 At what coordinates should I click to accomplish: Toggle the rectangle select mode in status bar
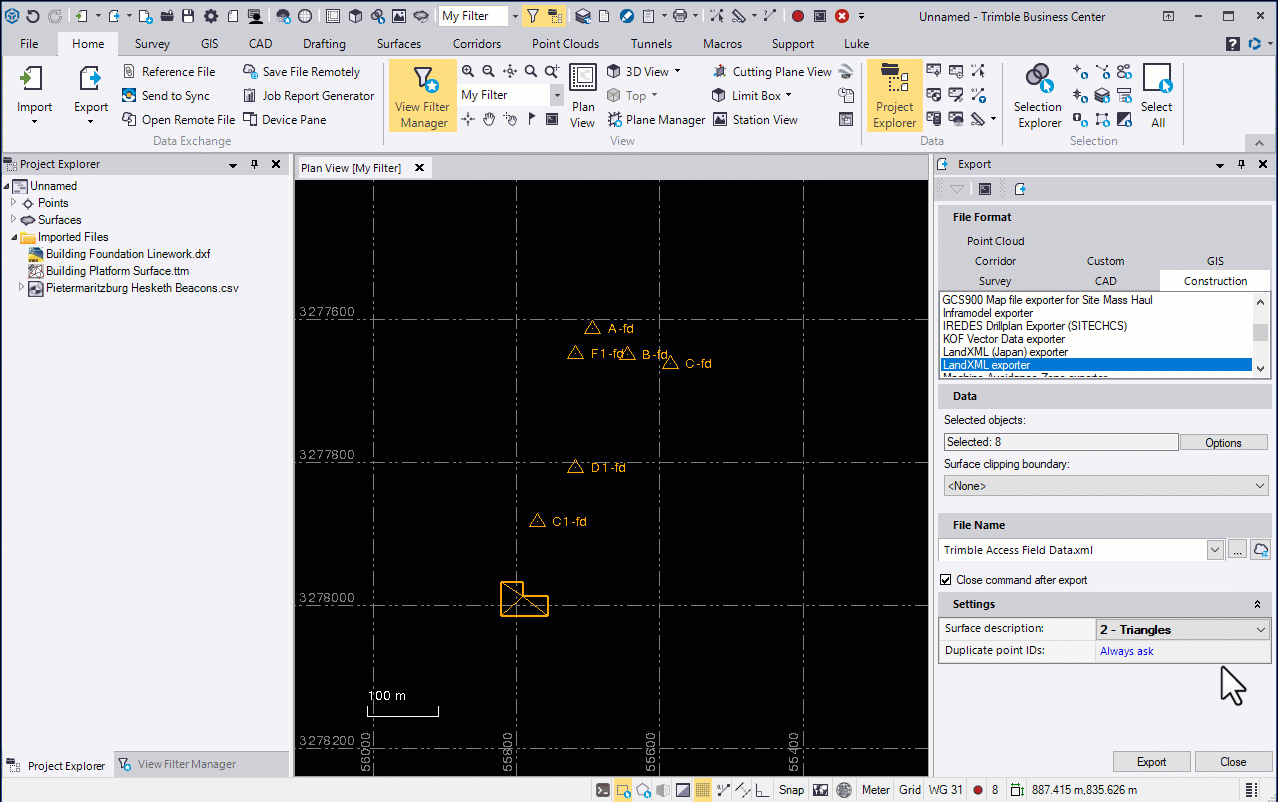(622, 789)
